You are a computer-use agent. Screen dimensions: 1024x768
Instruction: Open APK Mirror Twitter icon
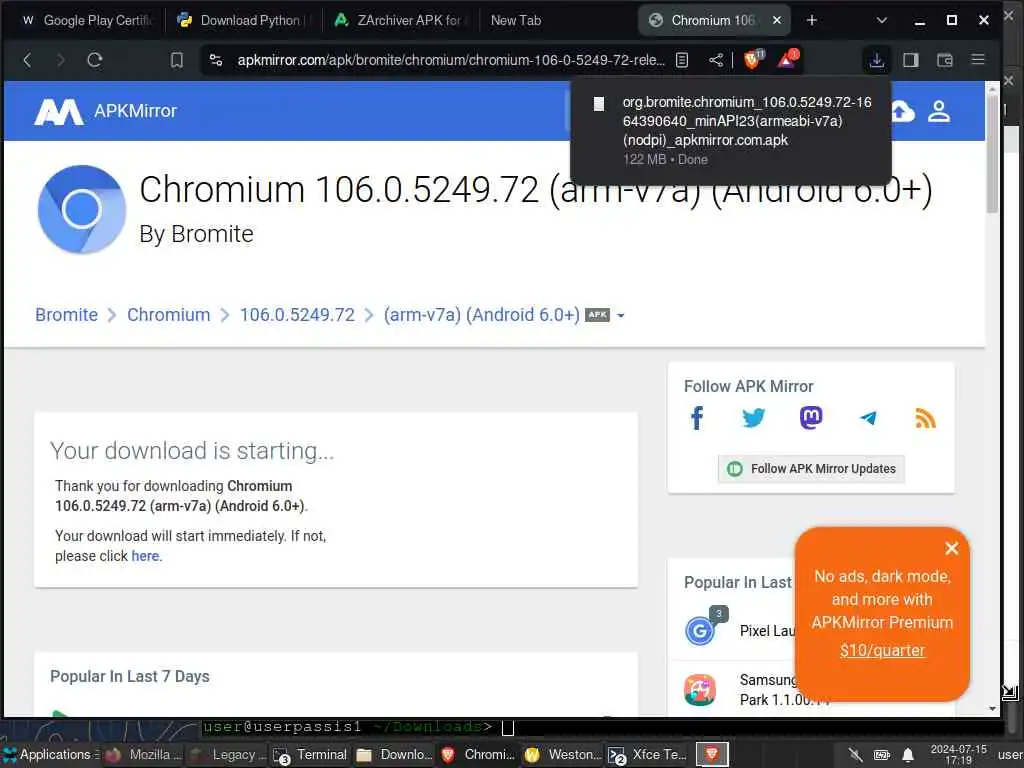coord(754,418)
